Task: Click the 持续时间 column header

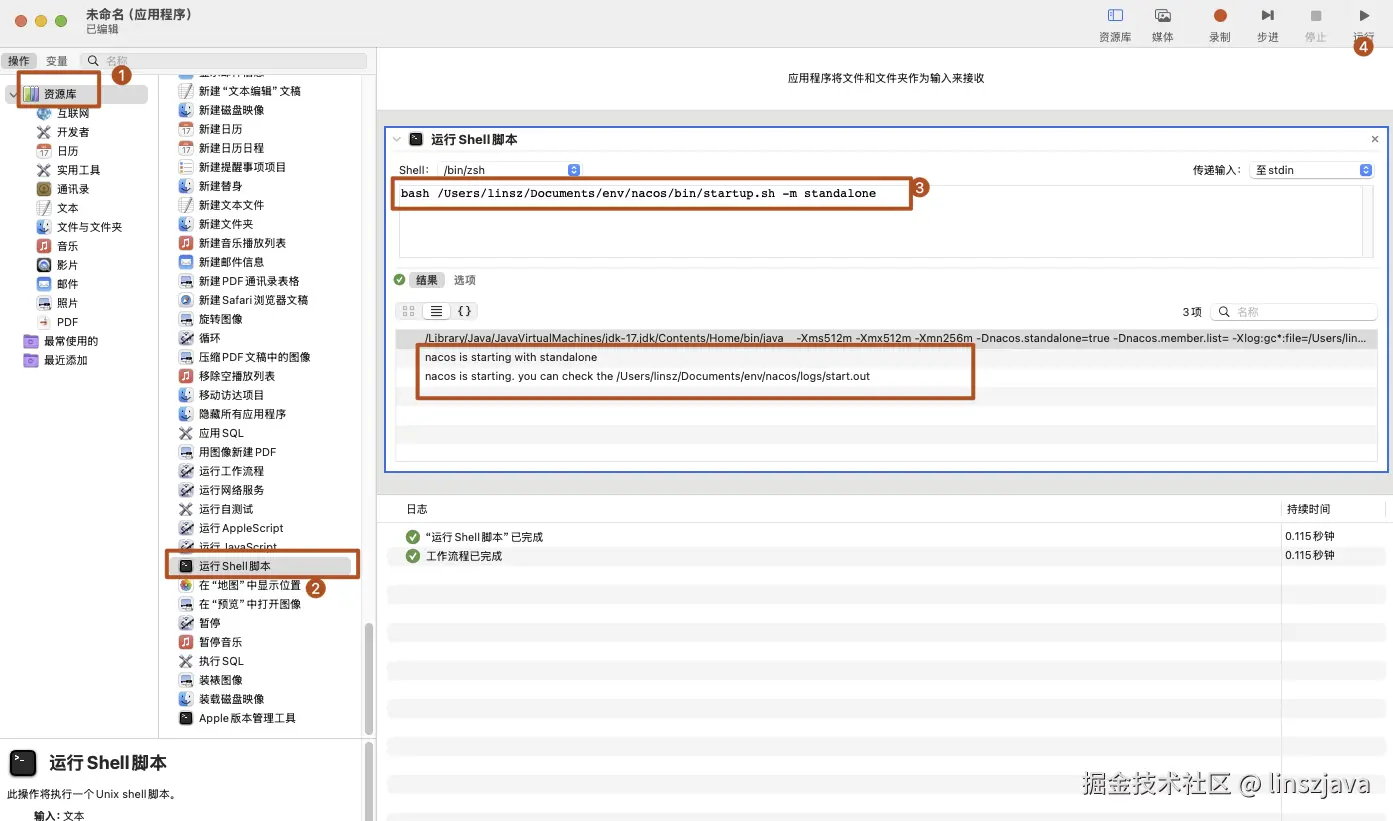Action: [x=1308, y=509]
